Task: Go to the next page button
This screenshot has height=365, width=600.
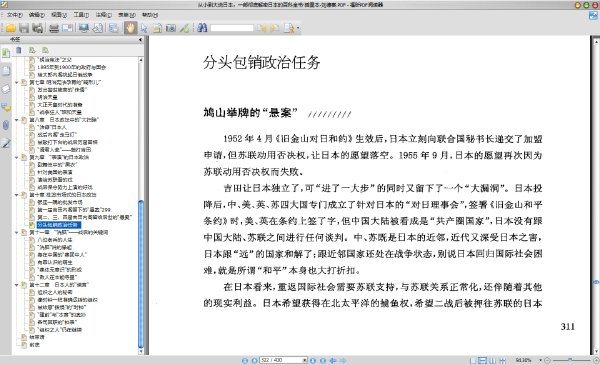Action: pyautogui.click(x=313, y=360)
